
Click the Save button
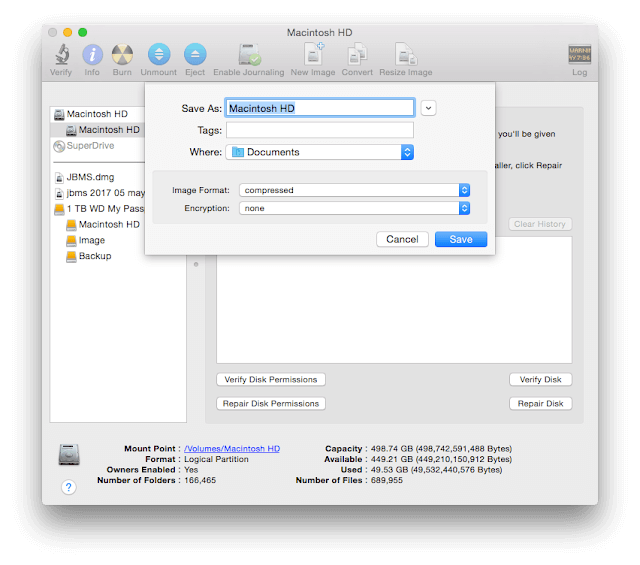(x=461, y=239)
